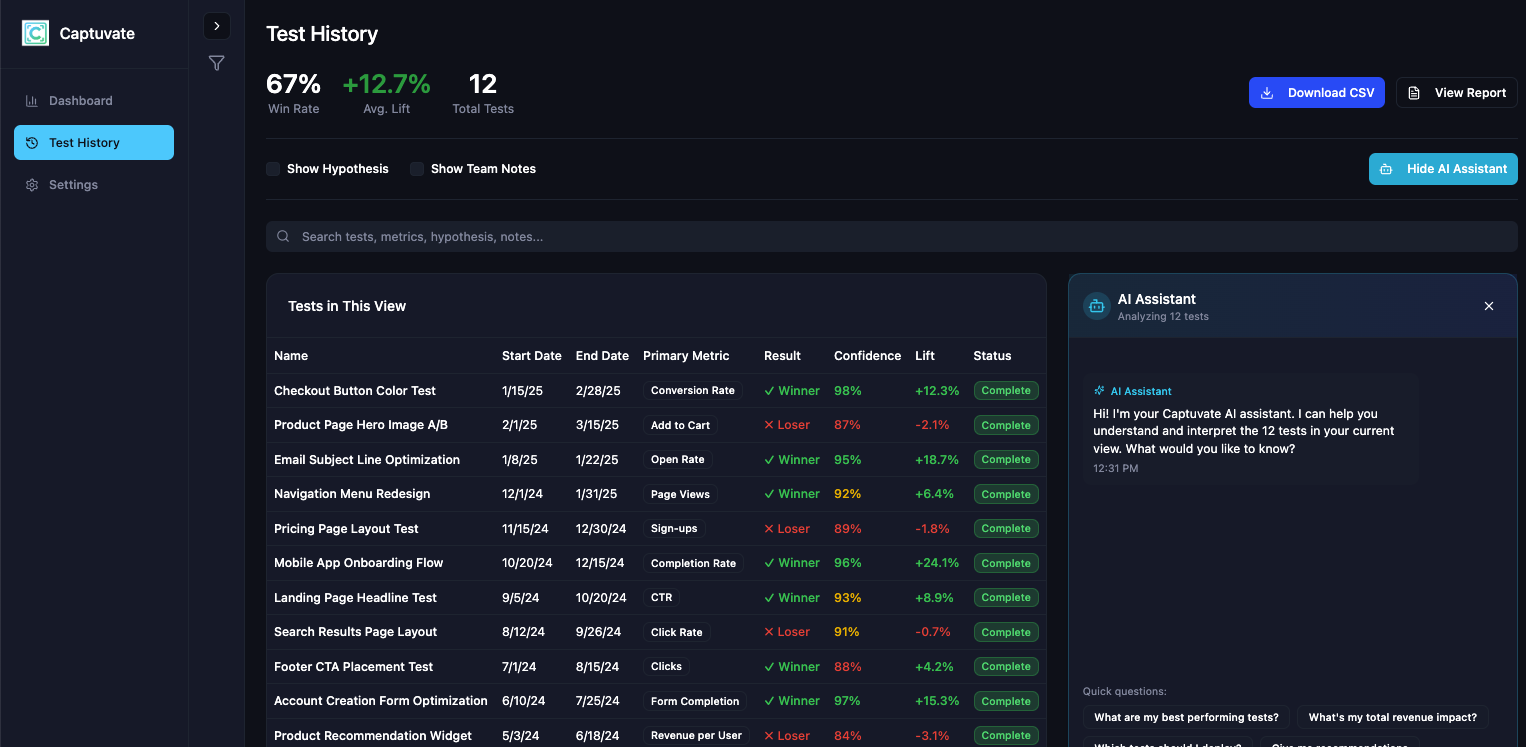Ask 'What are my best performing tests?'
The image size is (1526, 747).
pyautogui.click(x=1186, y=717)
